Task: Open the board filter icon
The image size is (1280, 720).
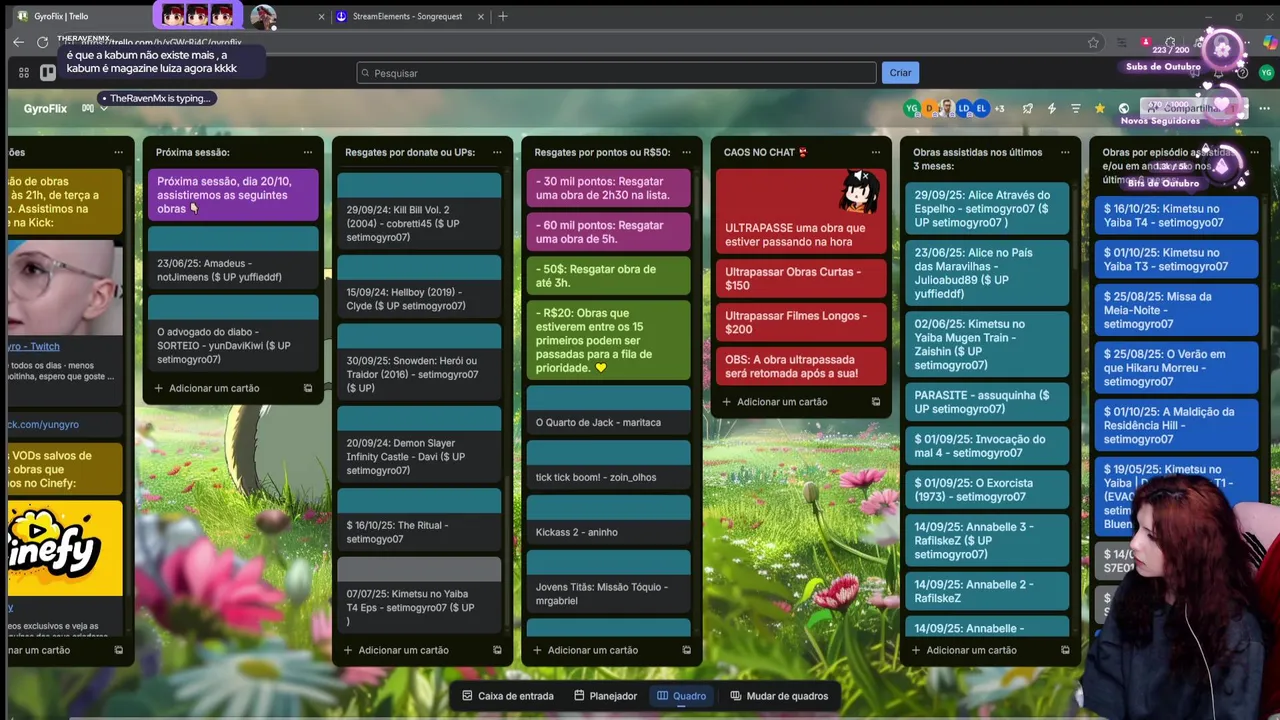Action: click(1075, 108)
